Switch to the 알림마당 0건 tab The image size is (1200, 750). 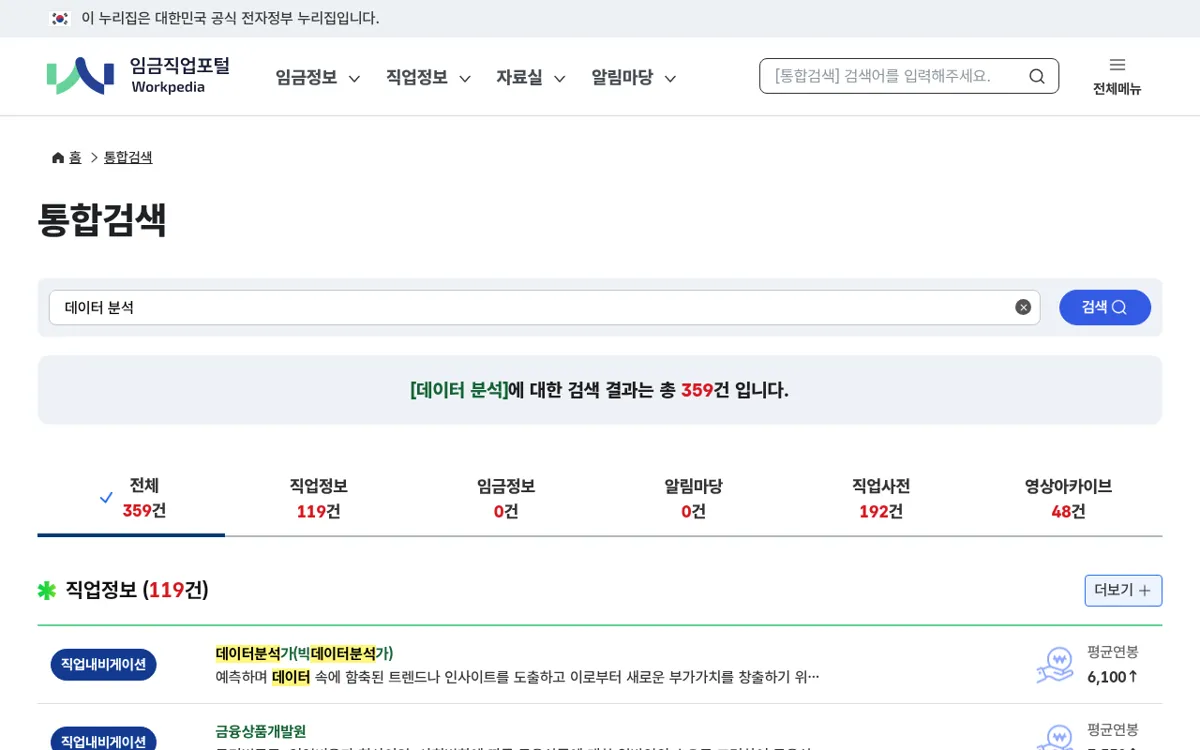[x=693, y=498]
